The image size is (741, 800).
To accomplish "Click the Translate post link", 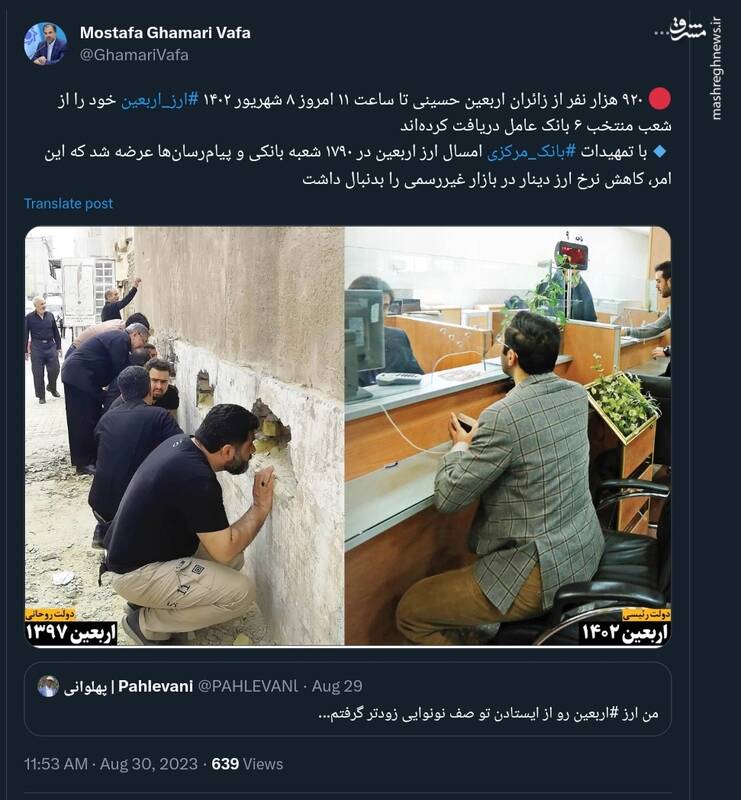I will pyautogui.click(x=68, y=204).
